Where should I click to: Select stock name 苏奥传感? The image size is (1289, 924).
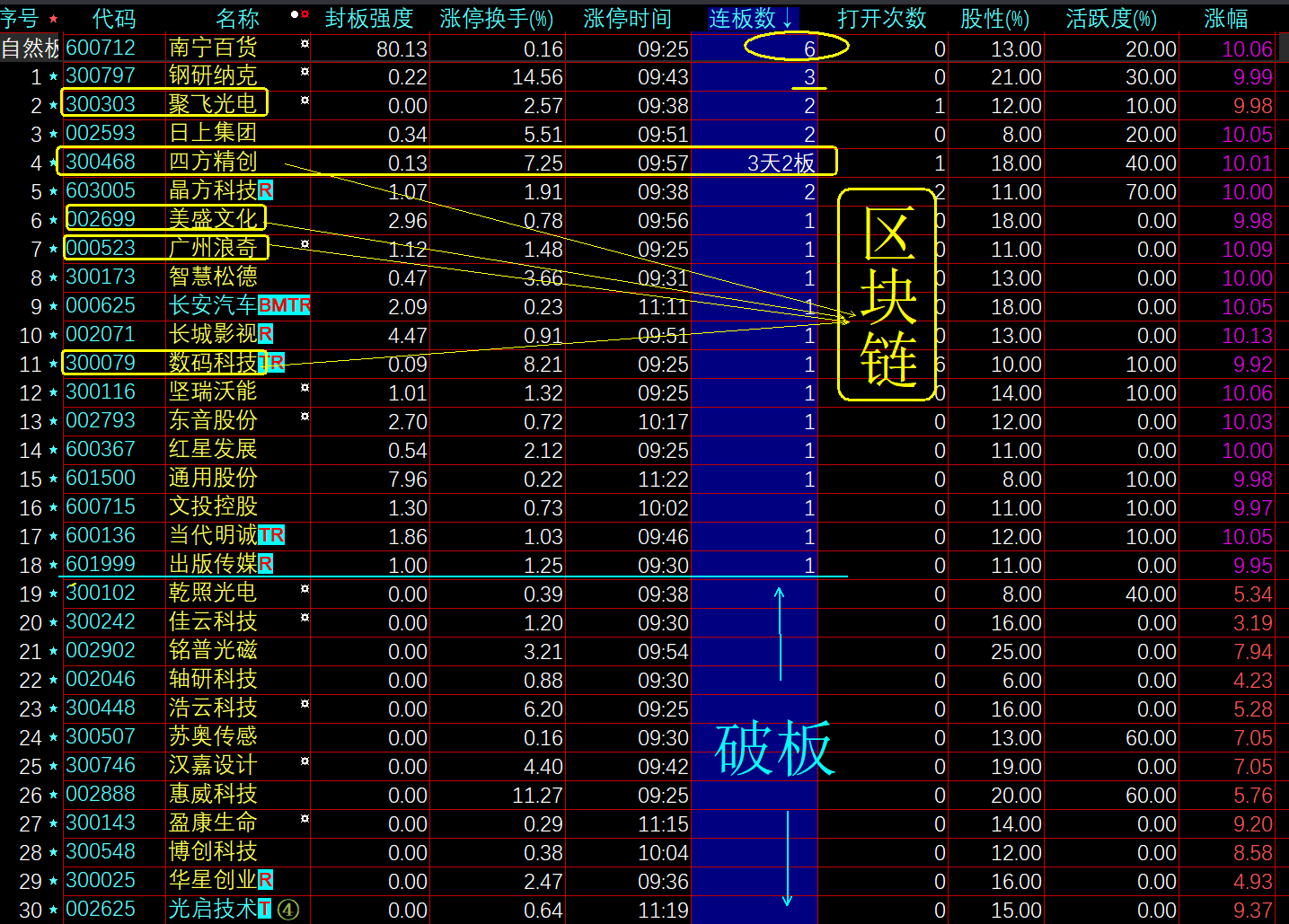tap(213, 736)
